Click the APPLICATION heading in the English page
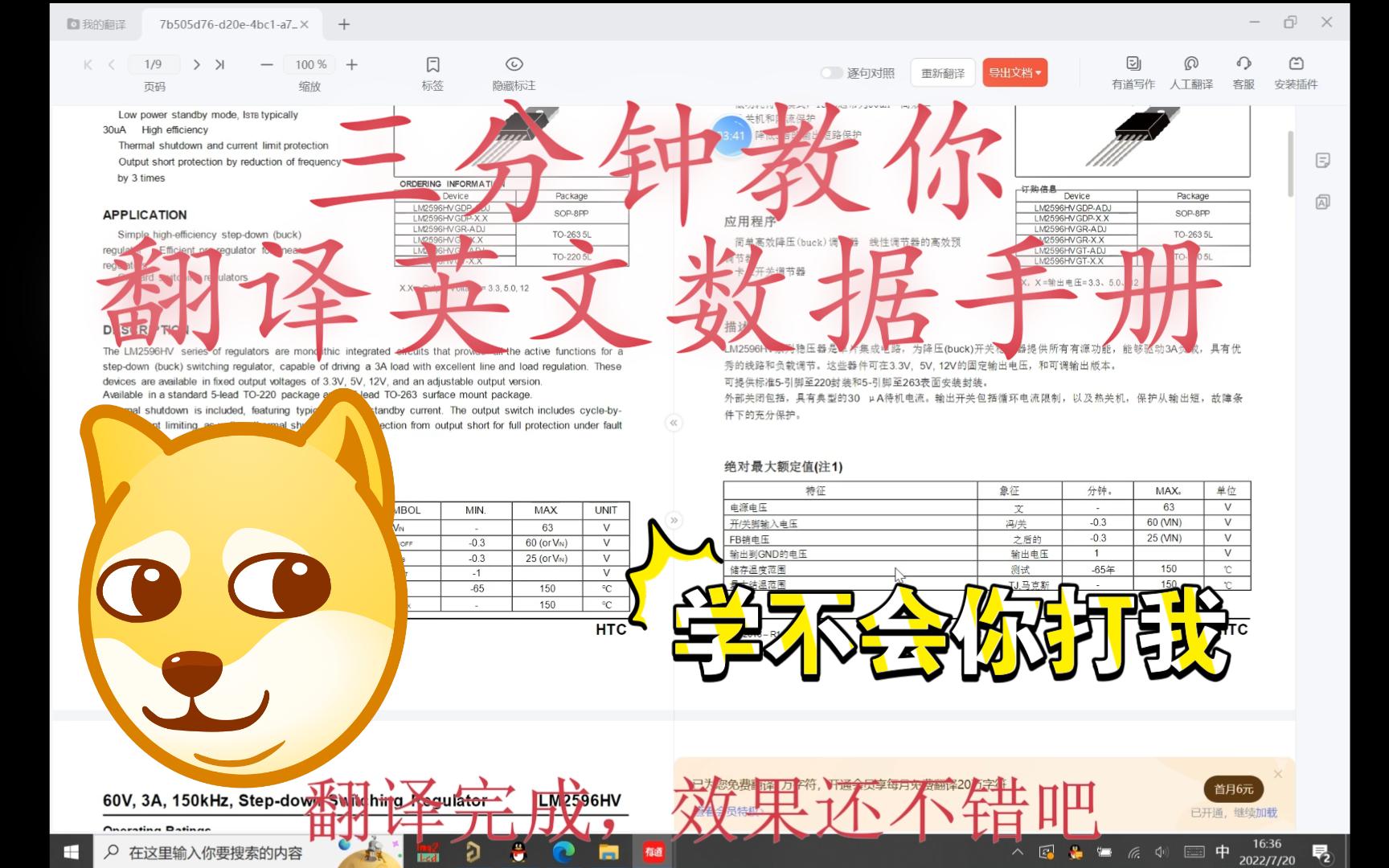 [145, 215]
